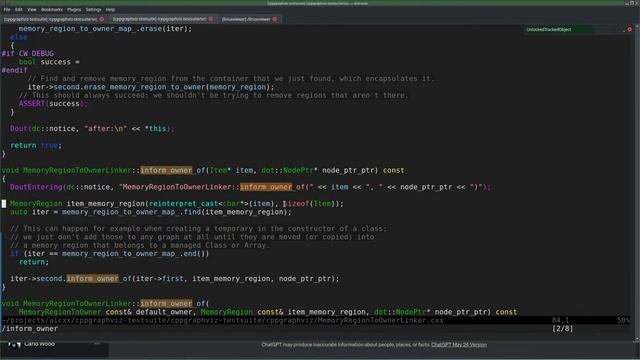Open the Bookmarks menu

coord(52,9)
